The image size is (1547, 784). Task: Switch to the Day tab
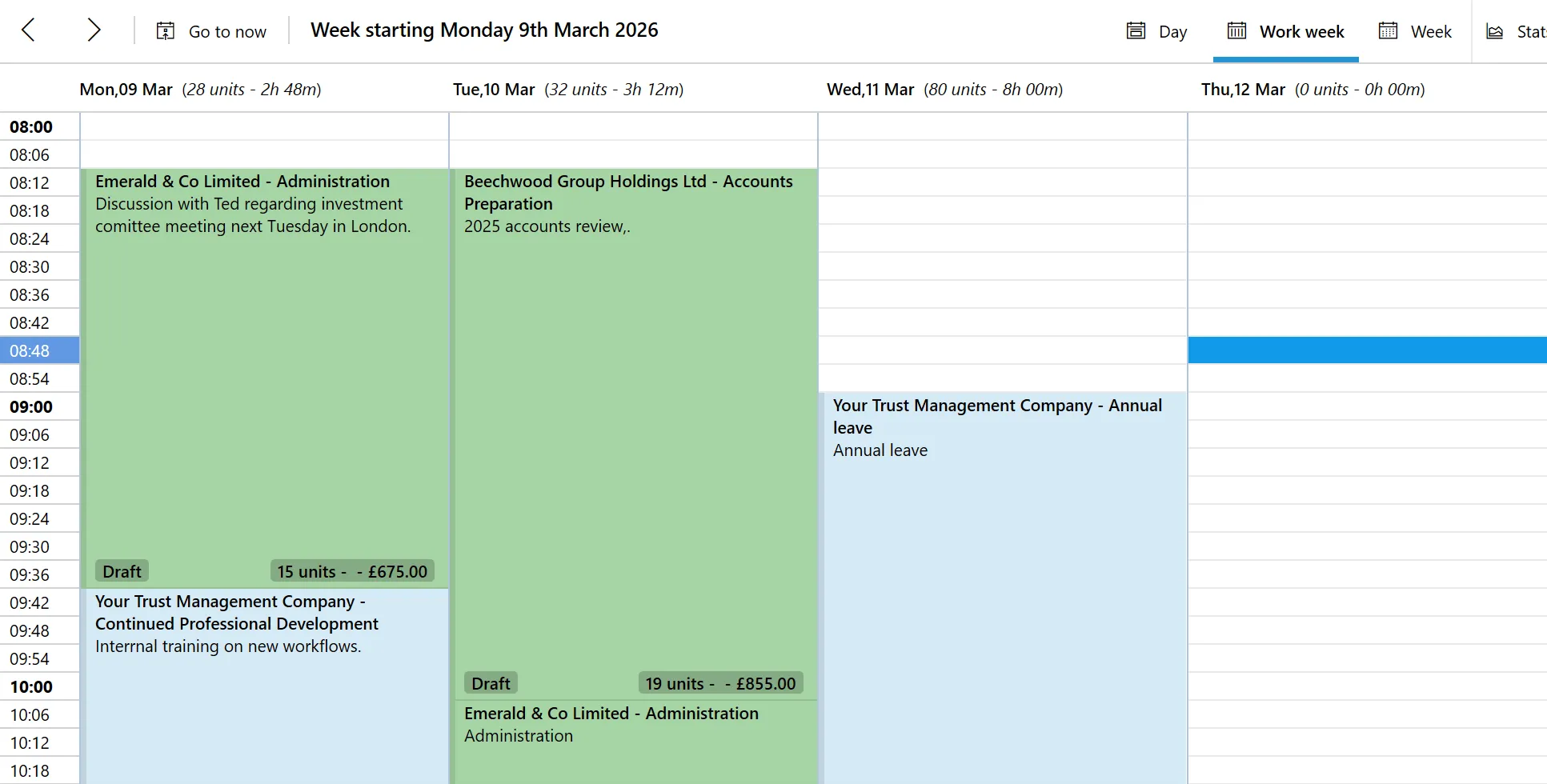click(x=1172, y=31)
